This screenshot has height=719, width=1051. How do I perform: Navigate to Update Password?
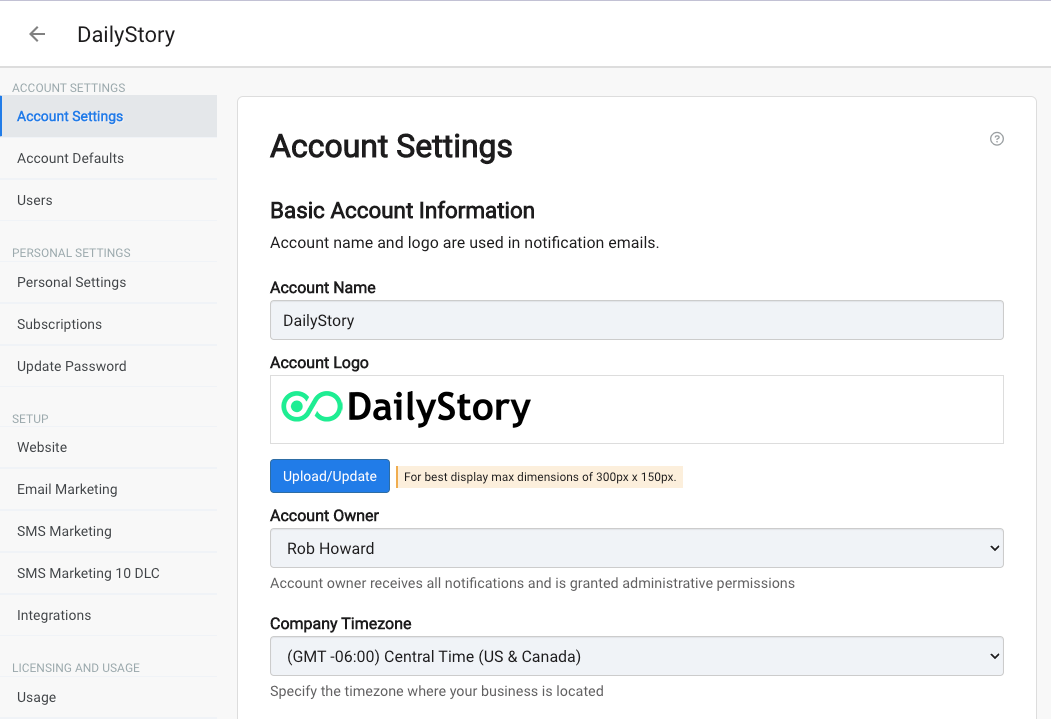click(109, 367)
